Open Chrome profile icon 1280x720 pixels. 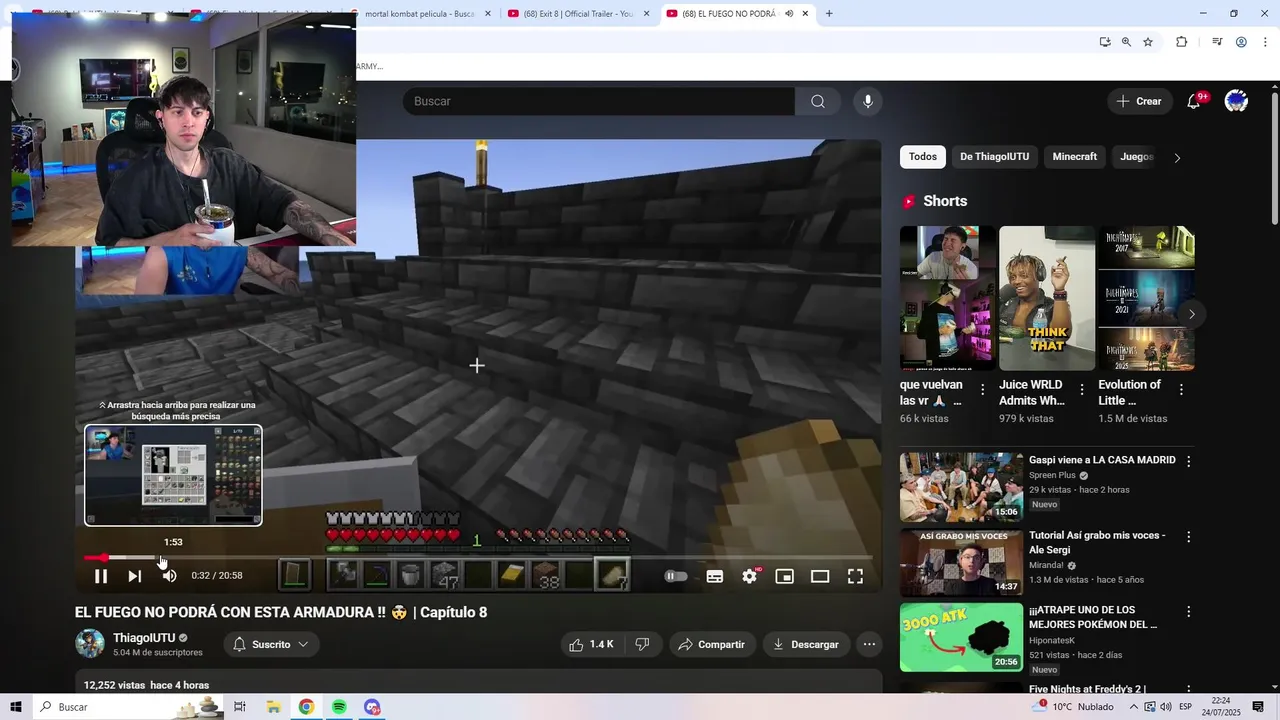point(1241,42)
